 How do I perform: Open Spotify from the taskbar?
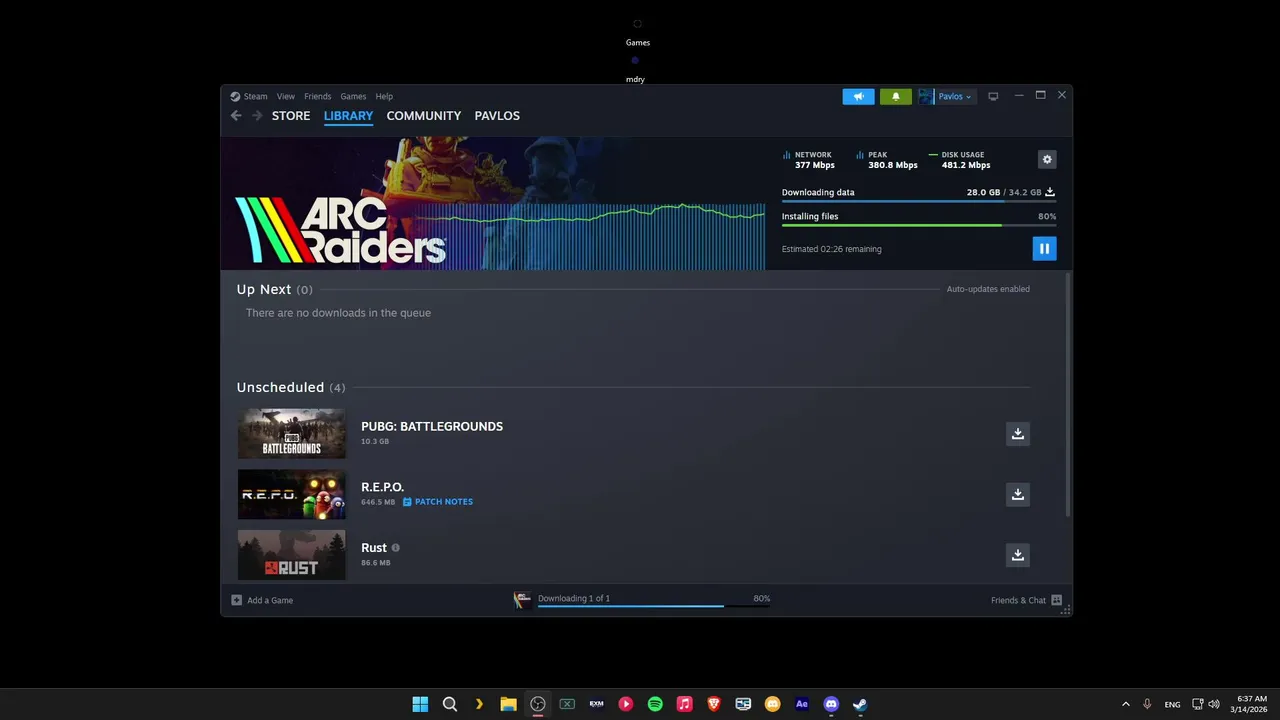point(655,704)
